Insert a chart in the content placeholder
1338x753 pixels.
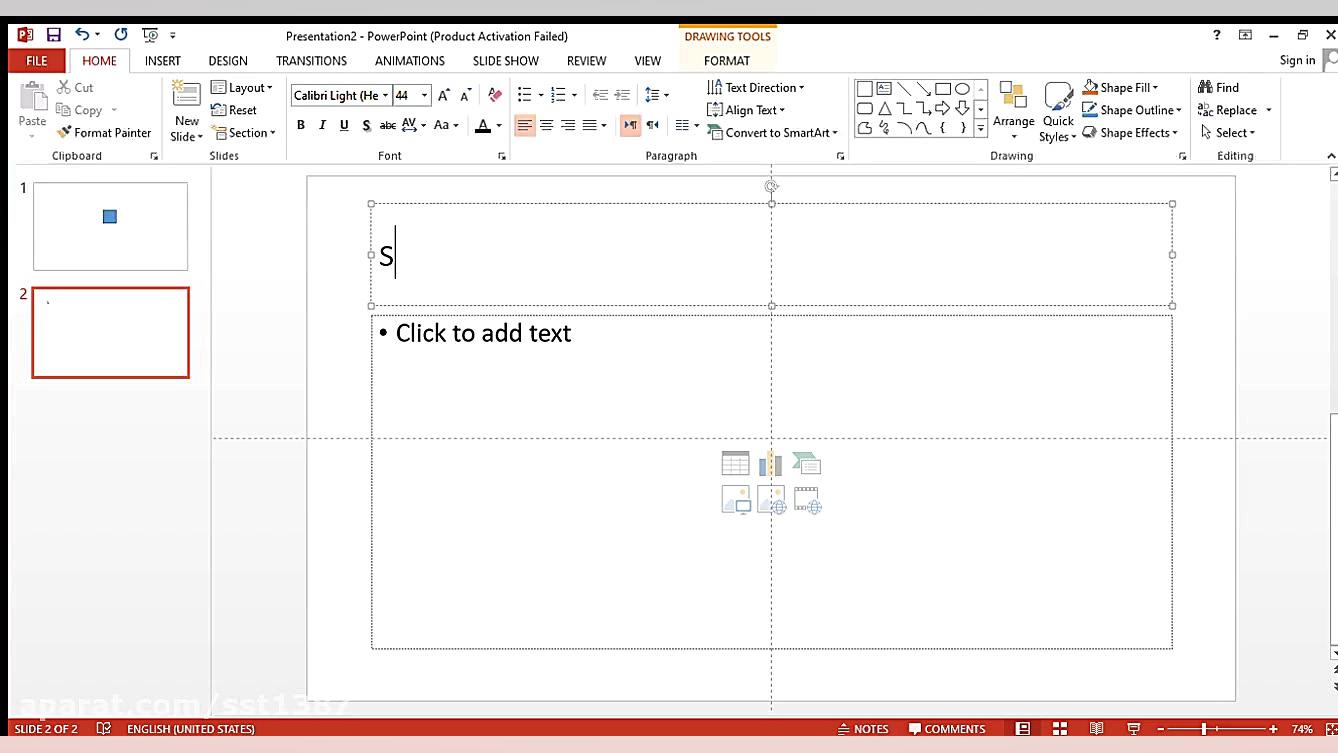pyautogui.click(x=771, y=463)
